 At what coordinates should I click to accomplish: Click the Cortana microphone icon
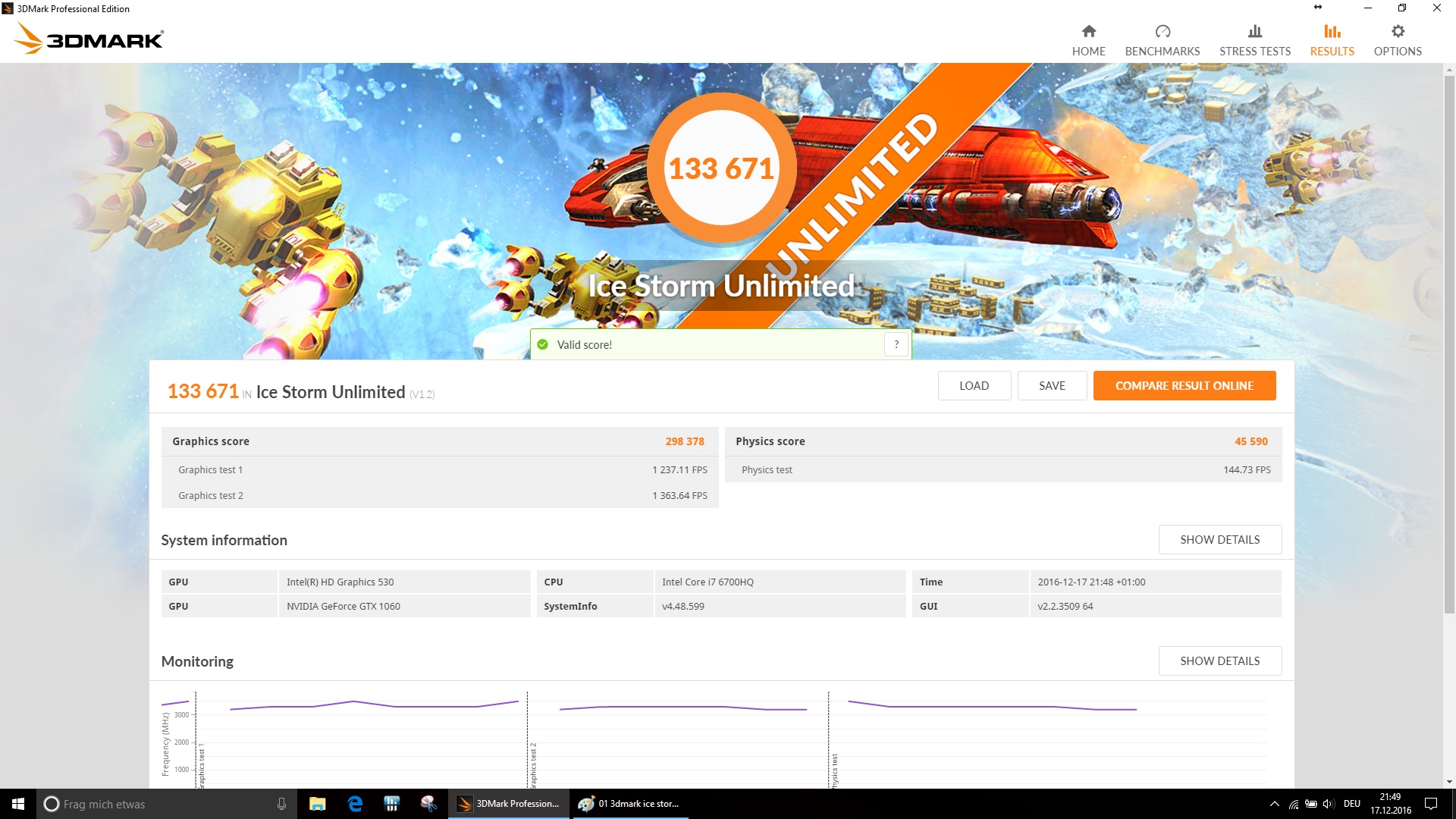[x=281, y=804]
